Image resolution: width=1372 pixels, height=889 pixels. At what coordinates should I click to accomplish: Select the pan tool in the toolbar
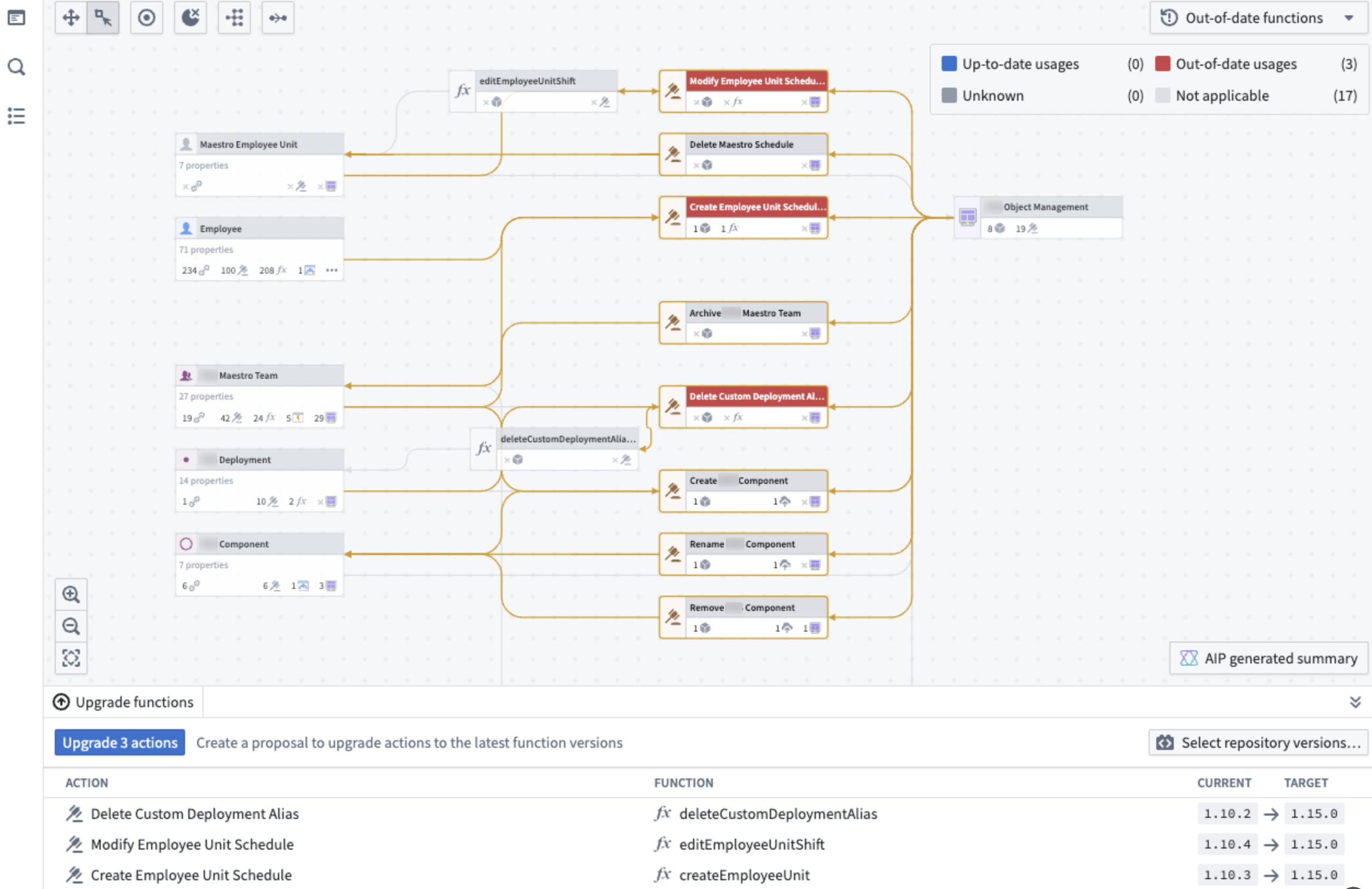pyautogui.click(x=70, y=18)
